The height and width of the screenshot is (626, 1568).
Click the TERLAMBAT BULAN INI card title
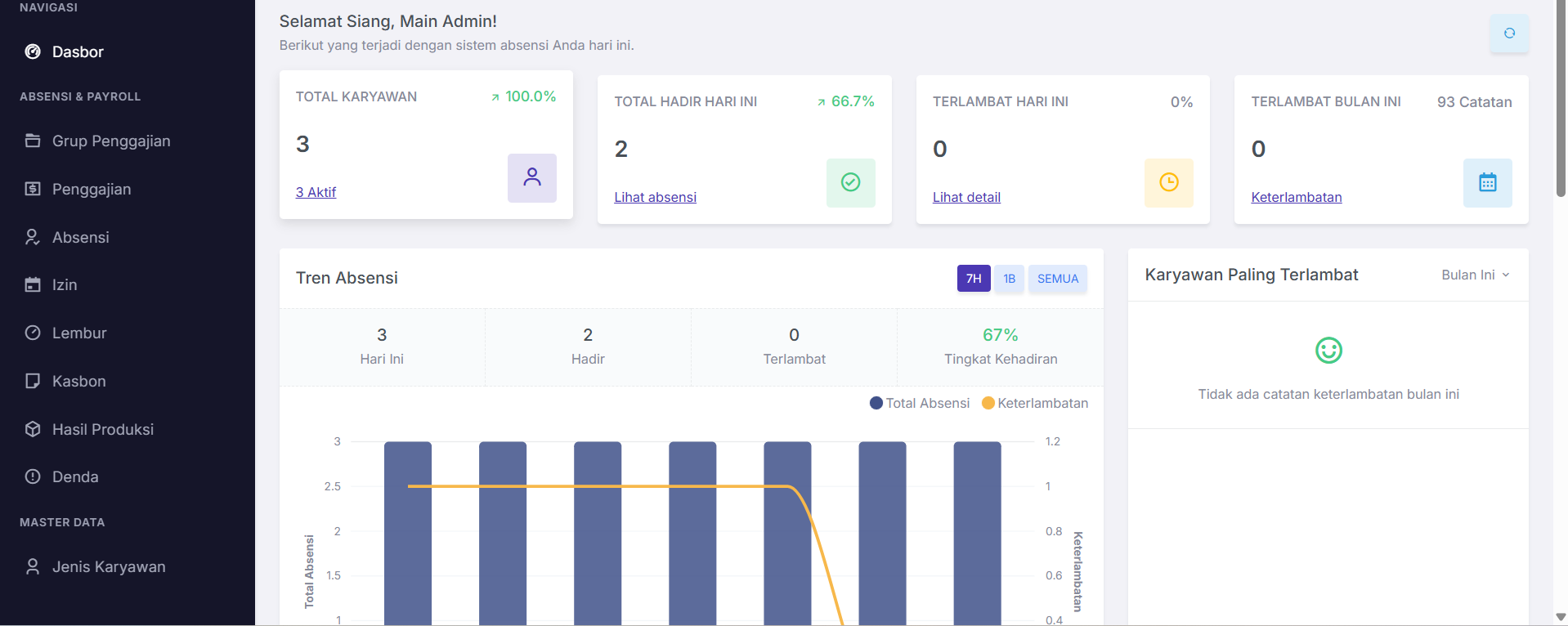pyautogui.click(x=1326, y=101)
